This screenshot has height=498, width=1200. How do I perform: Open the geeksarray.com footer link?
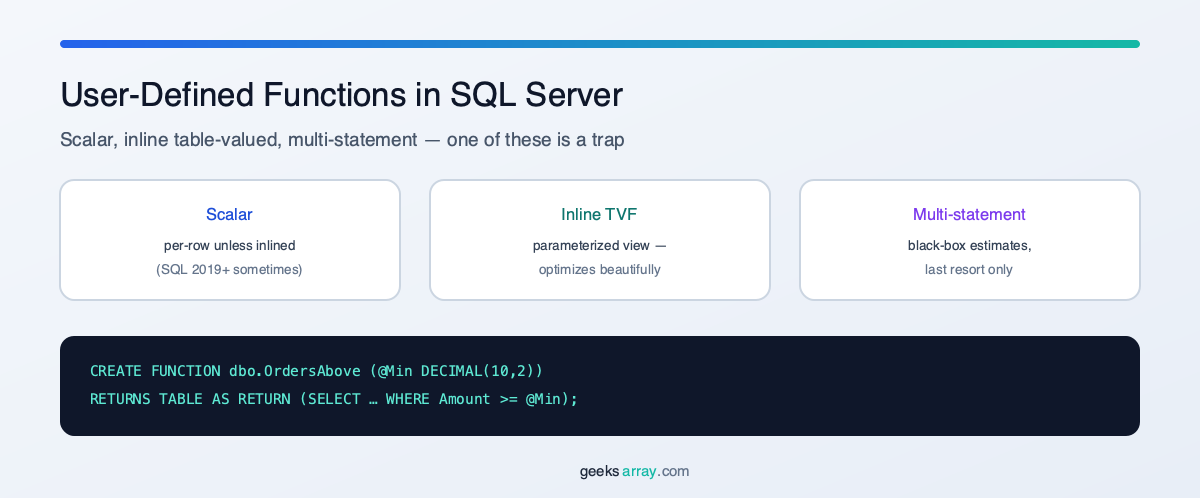[x=634, y=472]
